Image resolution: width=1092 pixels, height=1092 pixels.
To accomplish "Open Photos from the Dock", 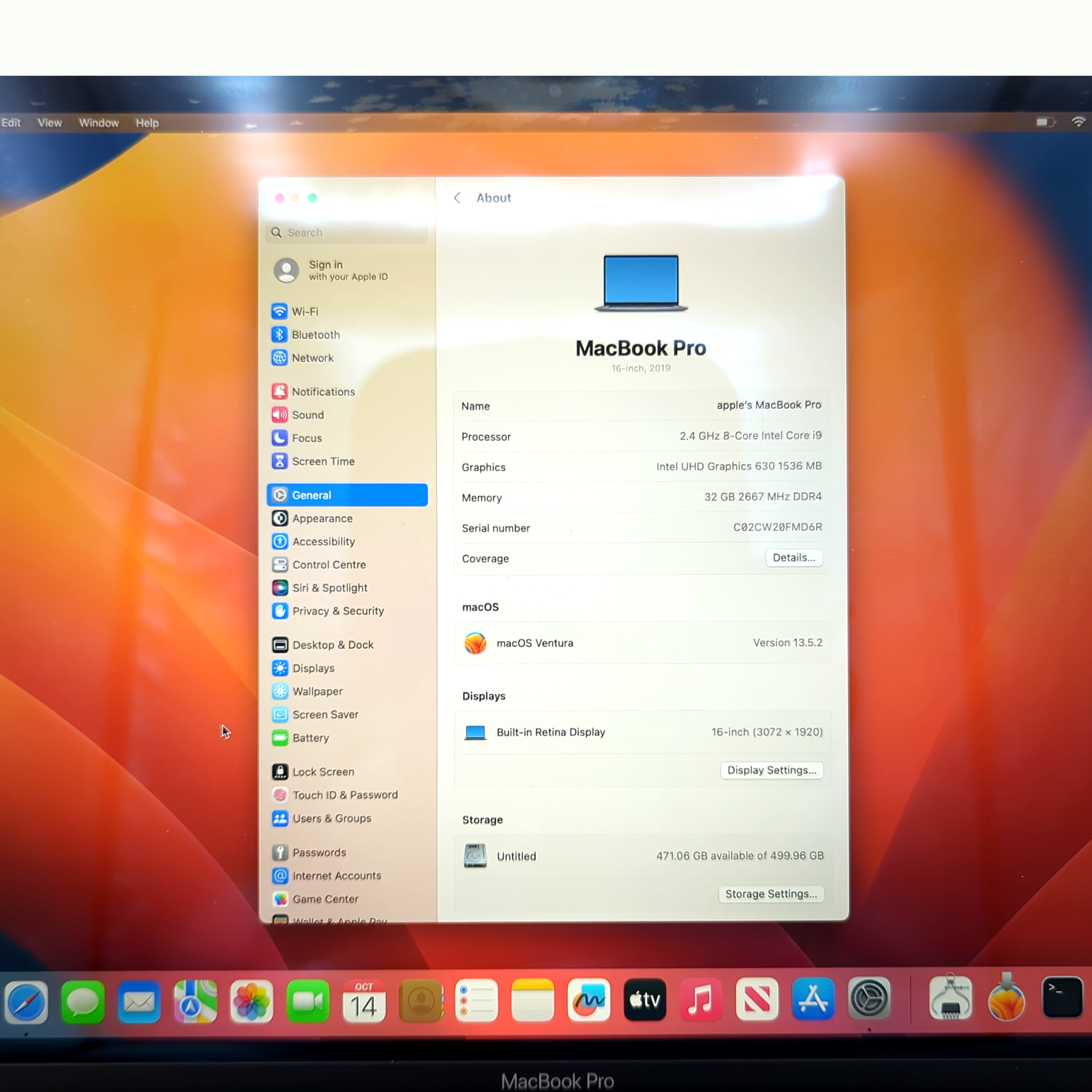I will [x=252, y=1002].
